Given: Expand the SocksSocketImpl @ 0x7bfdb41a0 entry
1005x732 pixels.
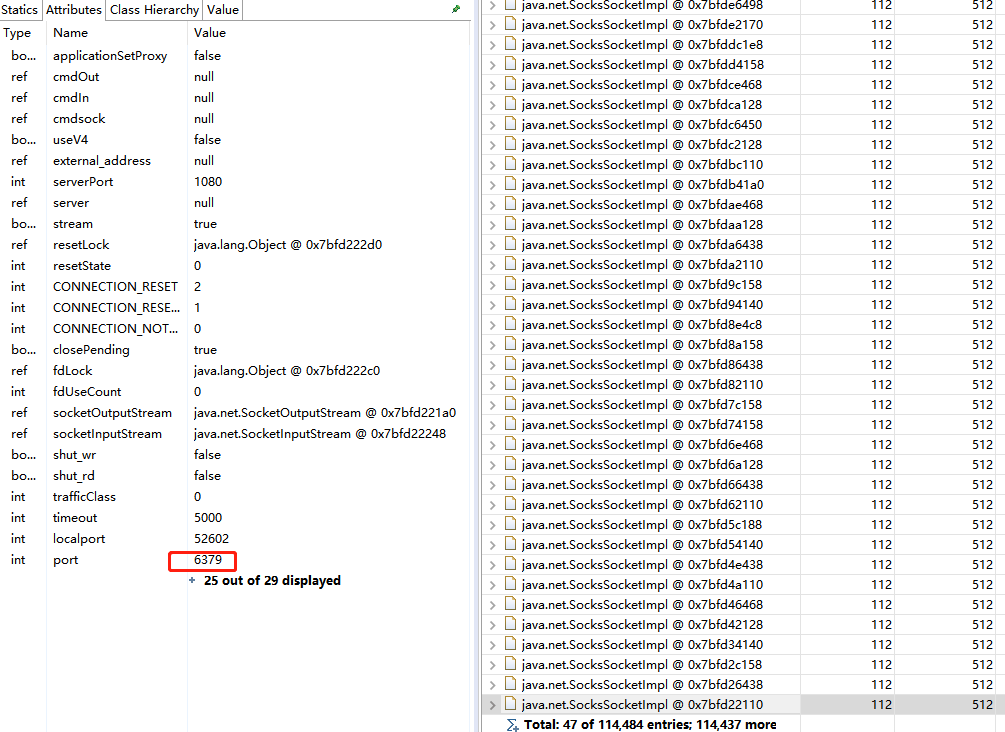Looking at the screenshot, I should coord(493,184).
